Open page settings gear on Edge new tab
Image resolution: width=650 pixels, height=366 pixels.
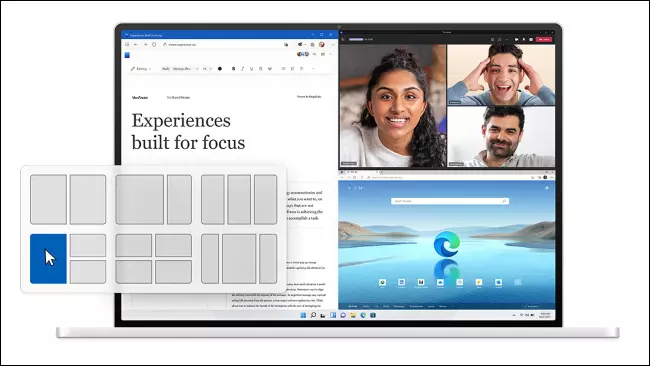(x=547, y=188)
